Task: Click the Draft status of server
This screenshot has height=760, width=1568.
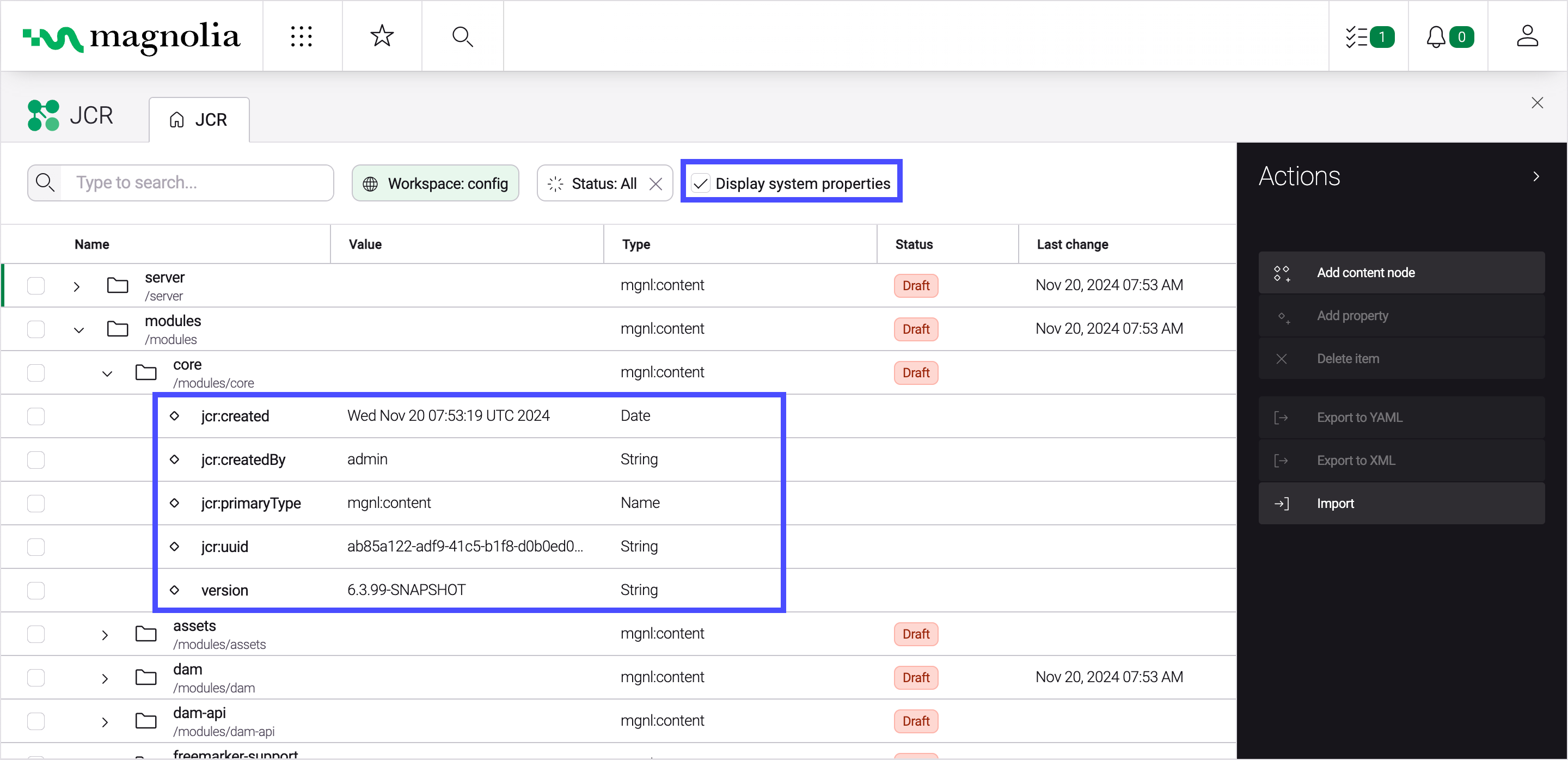Action: [915, 285]
